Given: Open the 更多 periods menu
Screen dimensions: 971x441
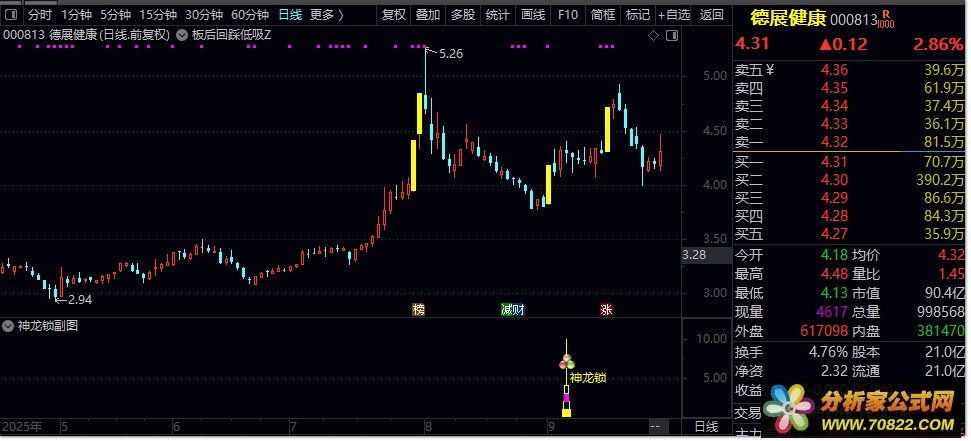Looking at the screenshot, I should coord(326,15).
